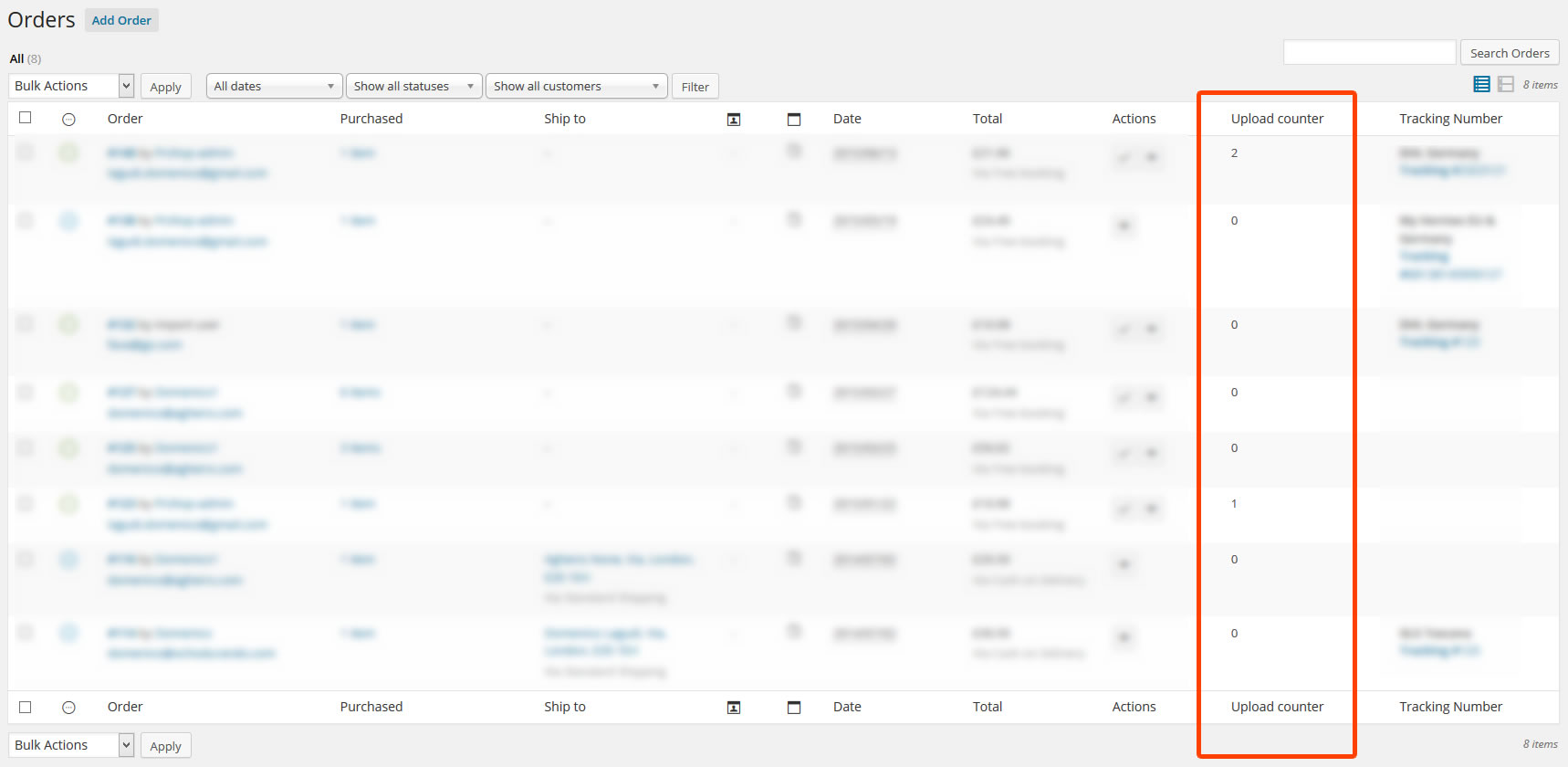Tick the select-all checkbox in top header

(26, 118)
